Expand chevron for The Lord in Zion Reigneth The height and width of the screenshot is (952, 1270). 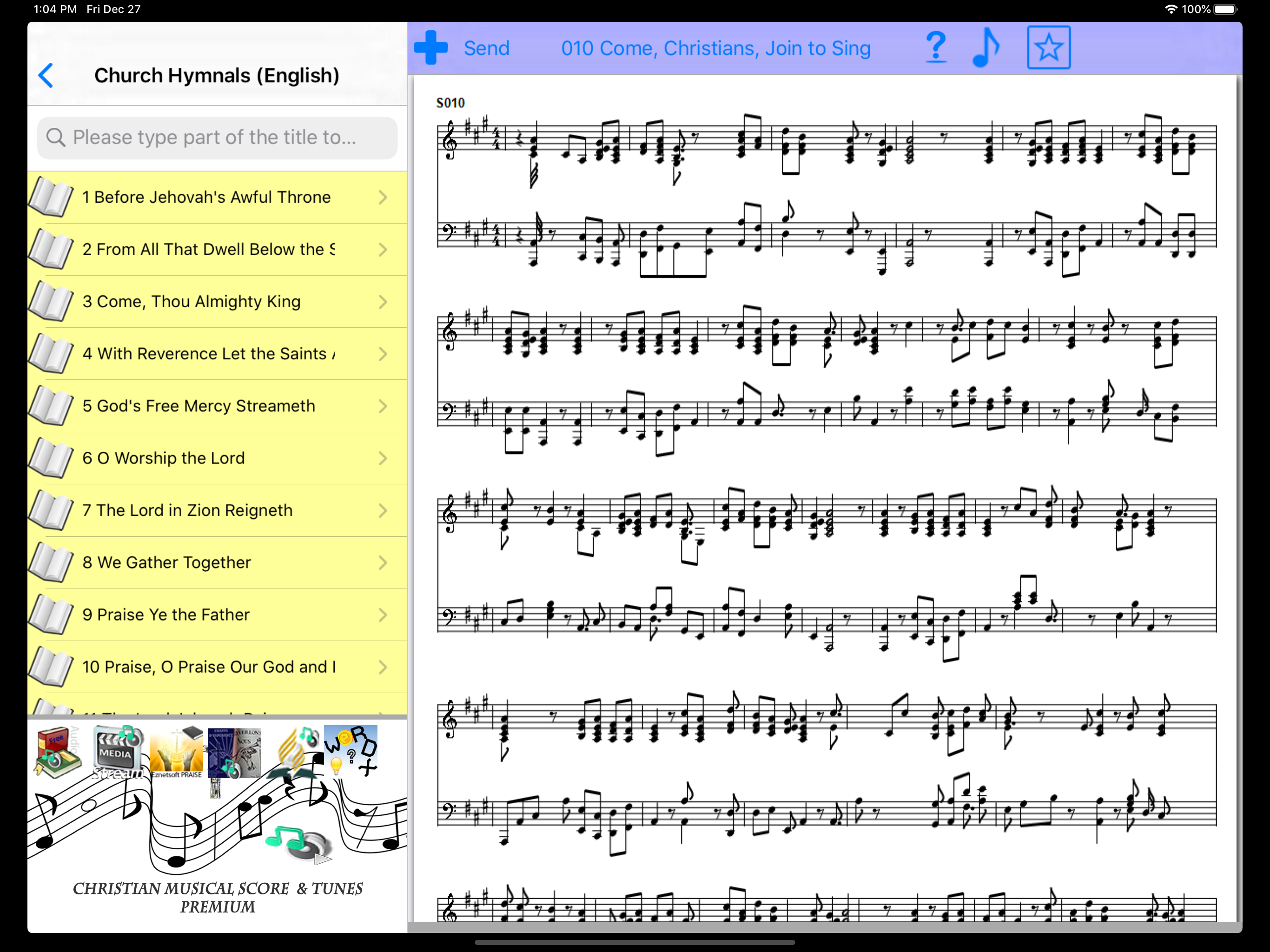(x=383, y=510)
